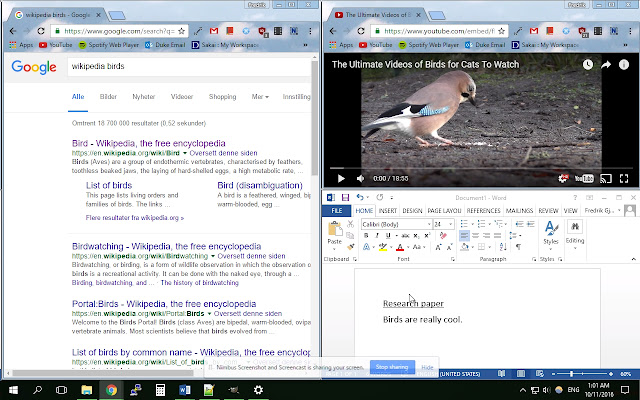Open the font size dropdown
The height and width of the screenshot is (400, 640).
452,224
